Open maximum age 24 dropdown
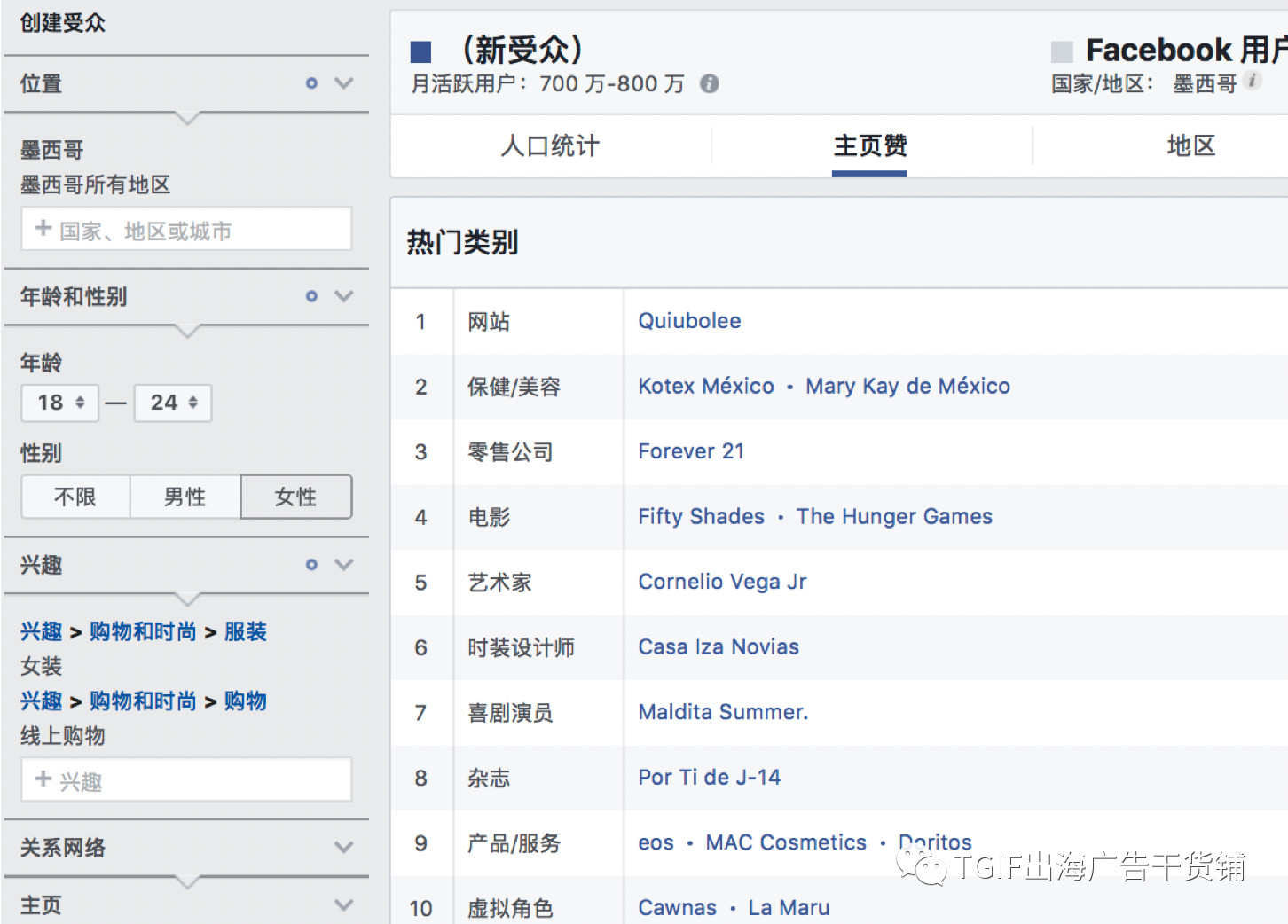This screenshot has height=924, width=1288. 173,403
